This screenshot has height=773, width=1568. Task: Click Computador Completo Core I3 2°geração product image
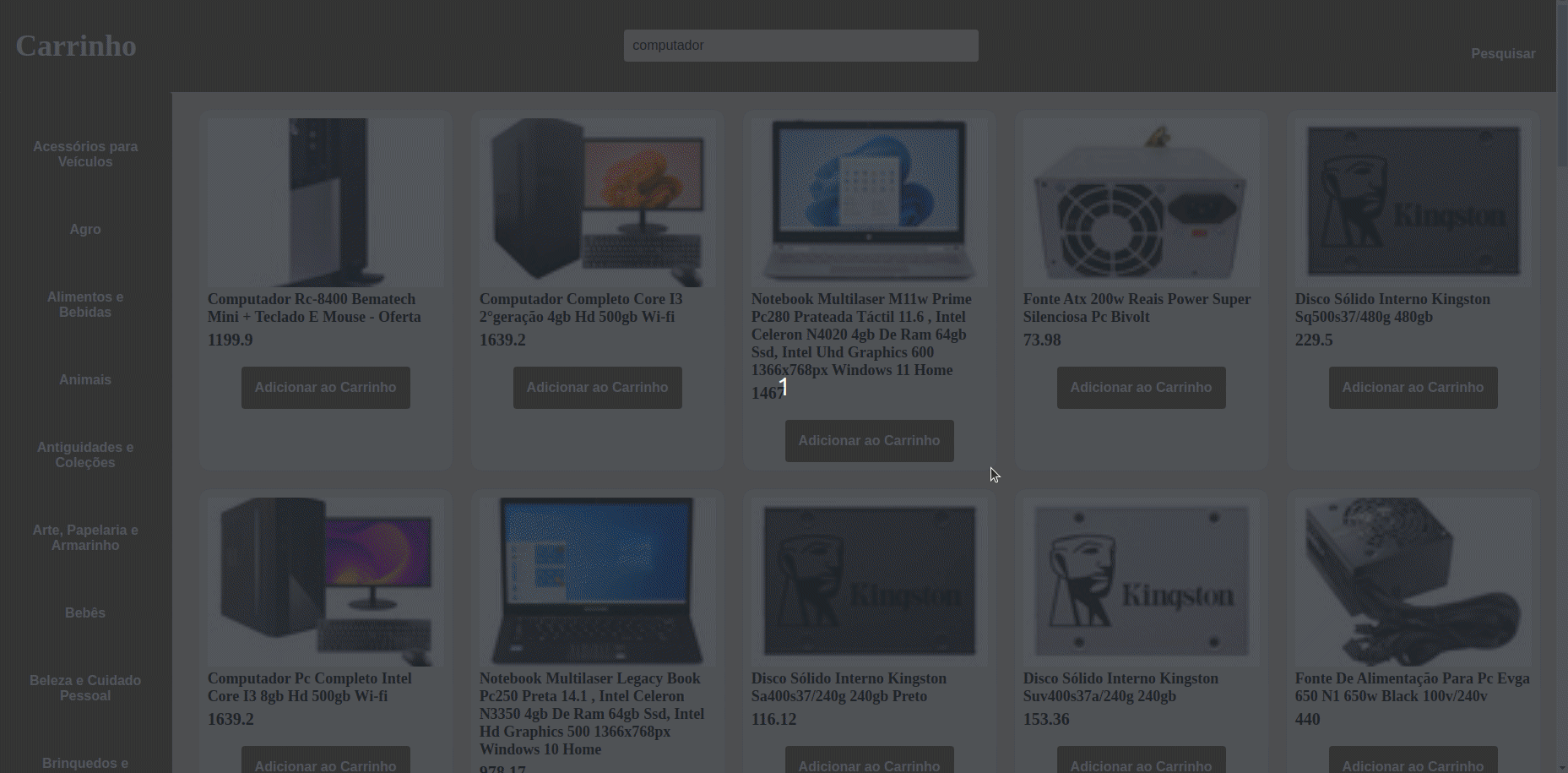coord(598,203)
